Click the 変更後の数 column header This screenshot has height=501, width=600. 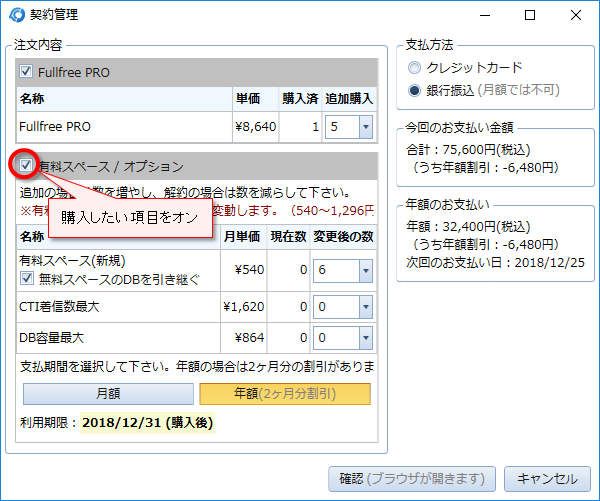(x=343, y=237)
